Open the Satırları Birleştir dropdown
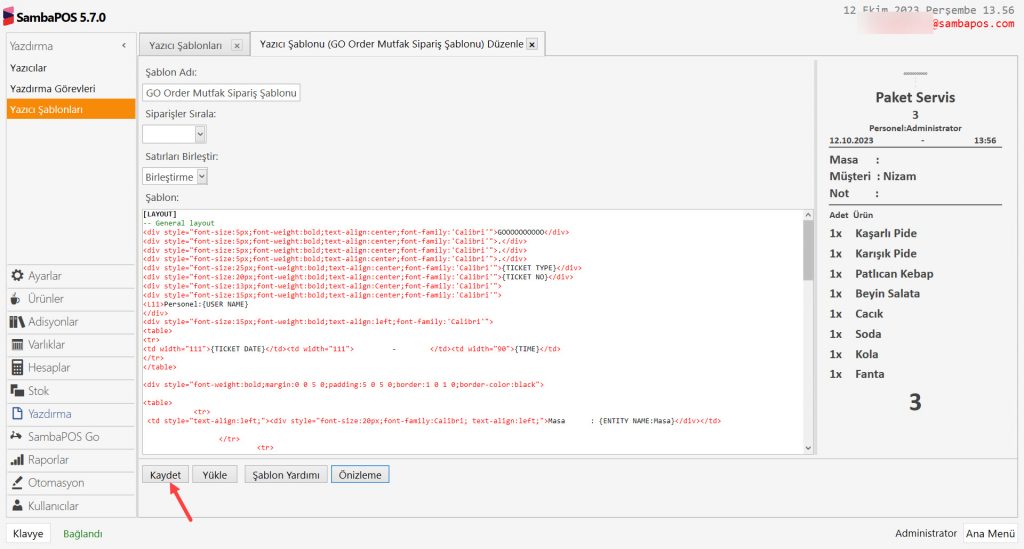Viewport: 1024px width, 549px height. 202,176
